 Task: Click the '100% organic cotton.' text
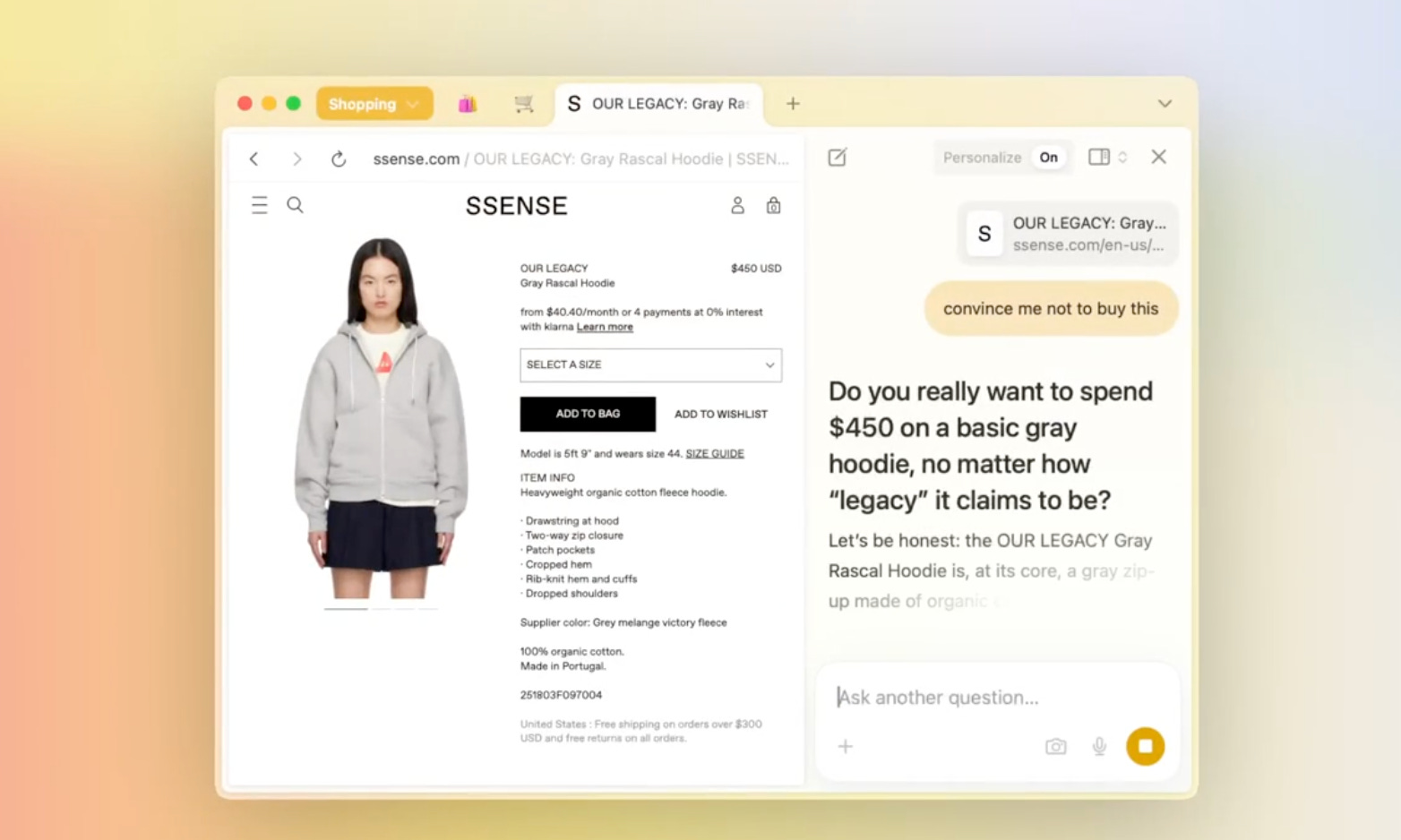(x=572, y=652)
